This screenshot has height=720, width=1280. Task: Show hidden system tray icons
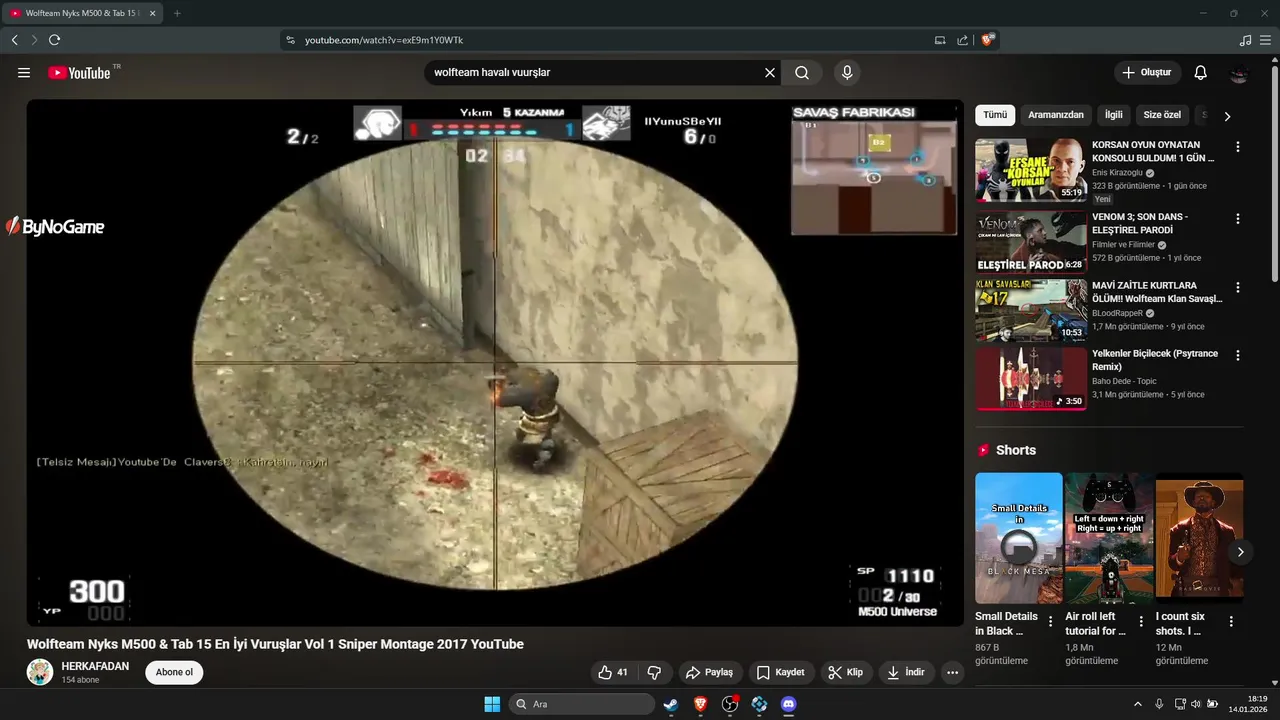point(1137,704)
